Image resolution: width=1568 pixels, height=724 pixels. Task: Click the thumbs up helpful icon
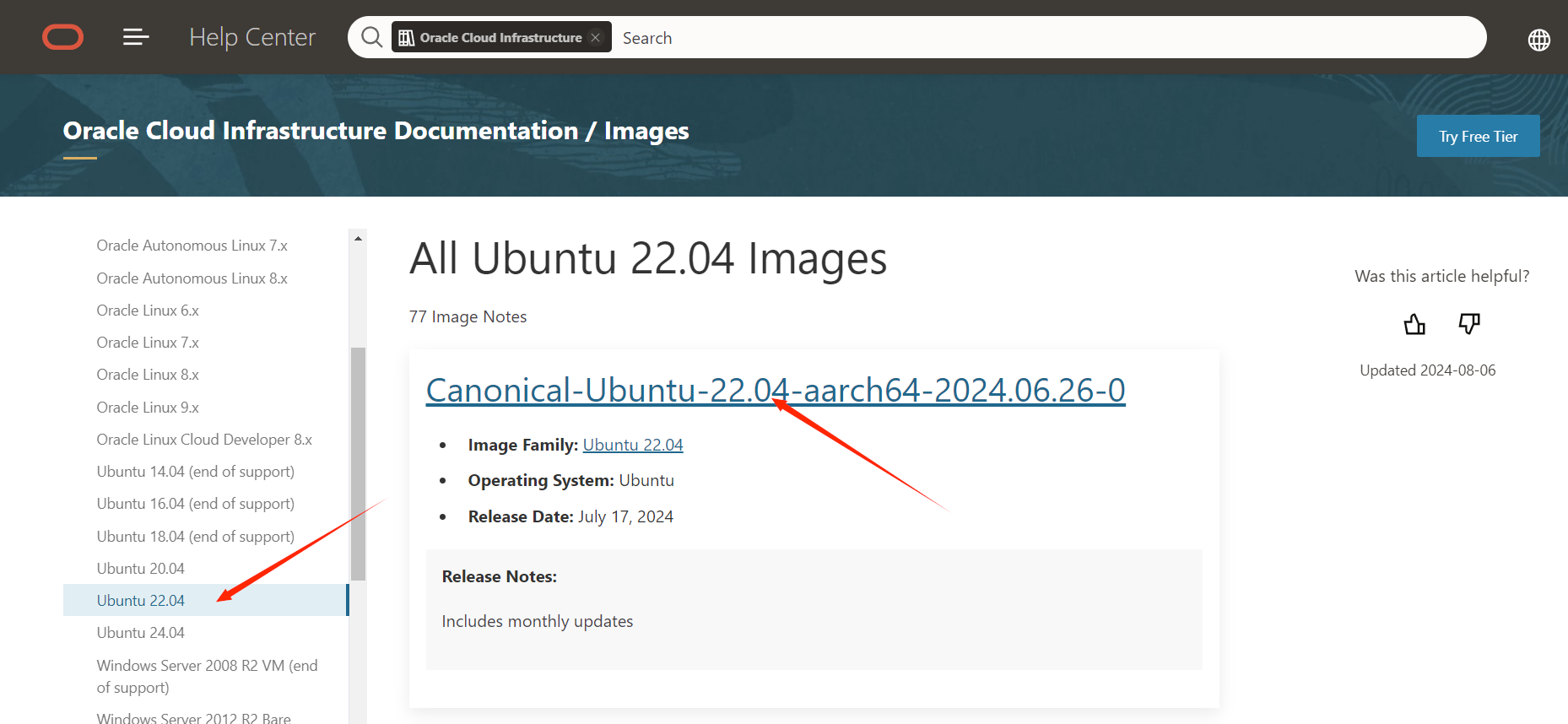coord(1414,324)
